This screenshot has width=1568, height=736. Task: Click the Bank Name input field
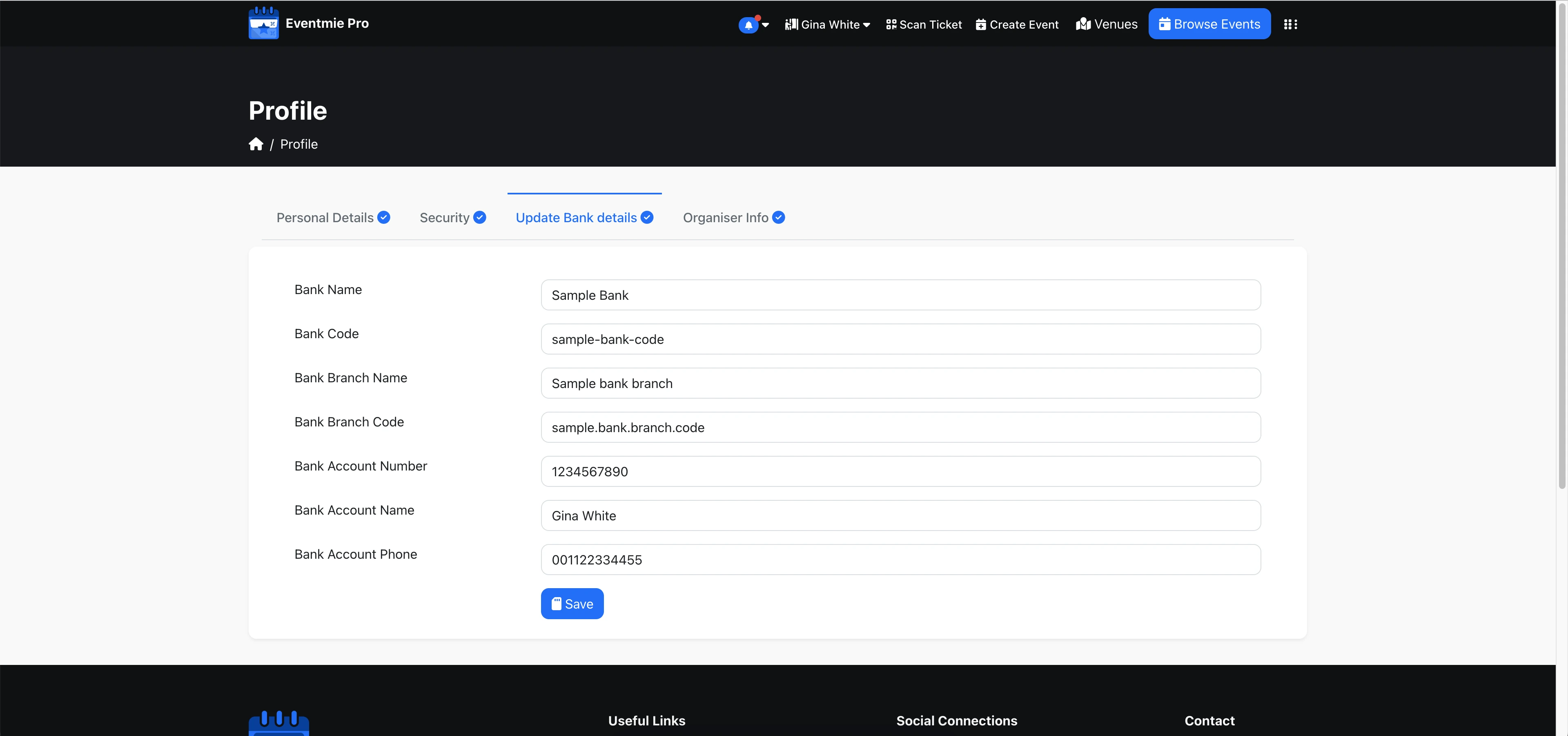click(900, 294)
